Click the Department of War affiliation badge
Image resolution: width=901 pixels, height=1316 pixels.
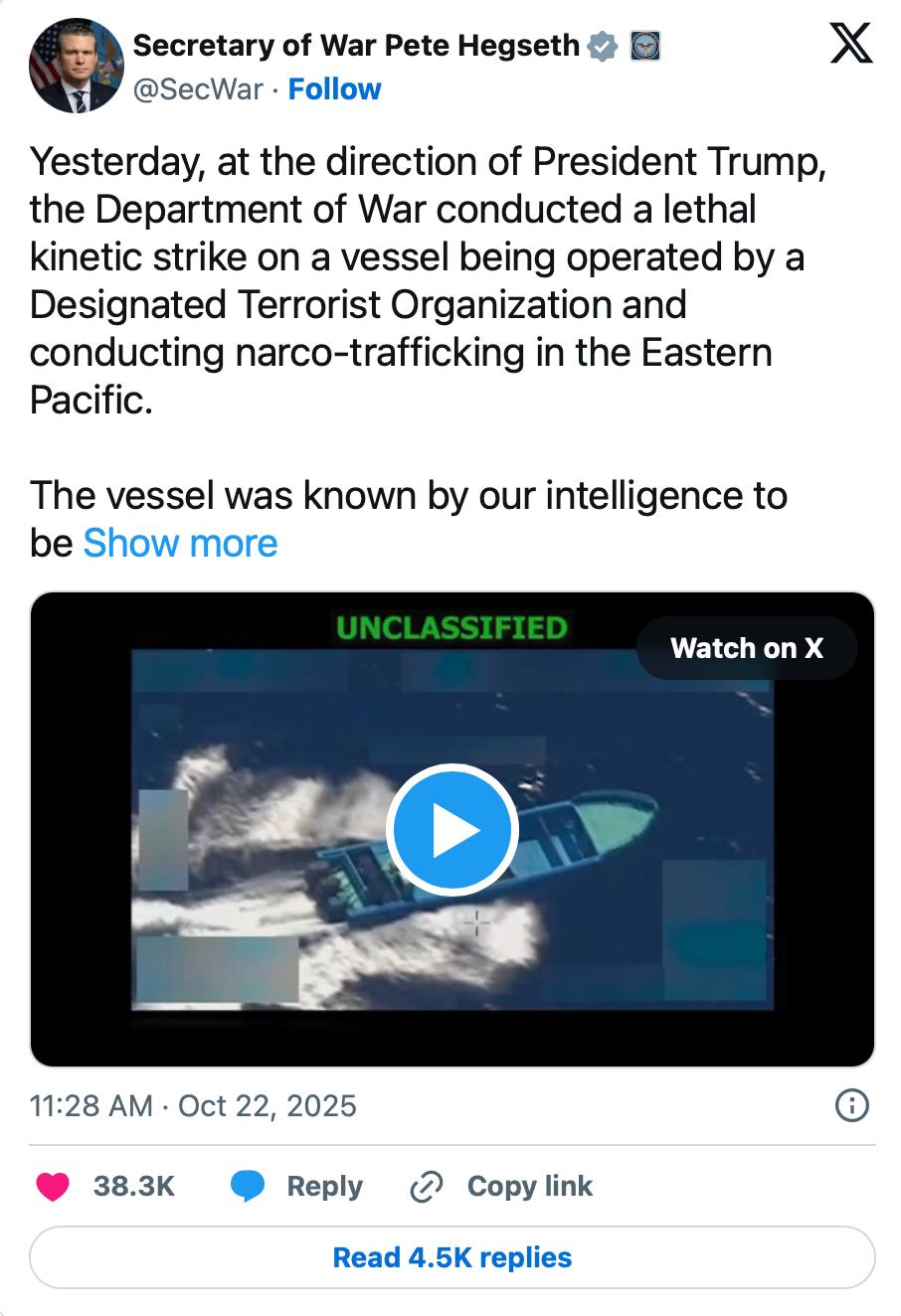(645, 46)
